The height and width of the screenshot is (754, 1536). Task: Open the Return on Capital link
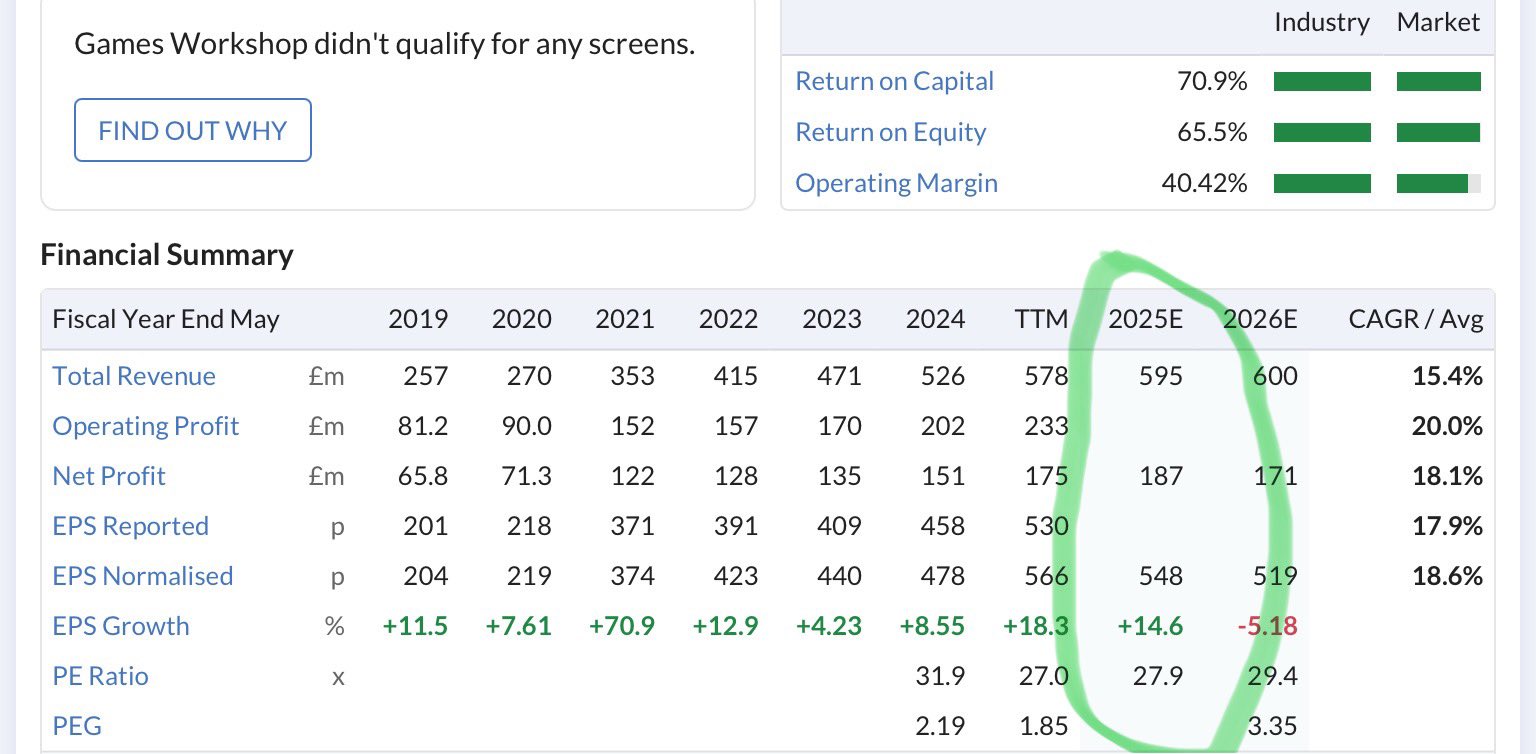click(x=894, y=81)
